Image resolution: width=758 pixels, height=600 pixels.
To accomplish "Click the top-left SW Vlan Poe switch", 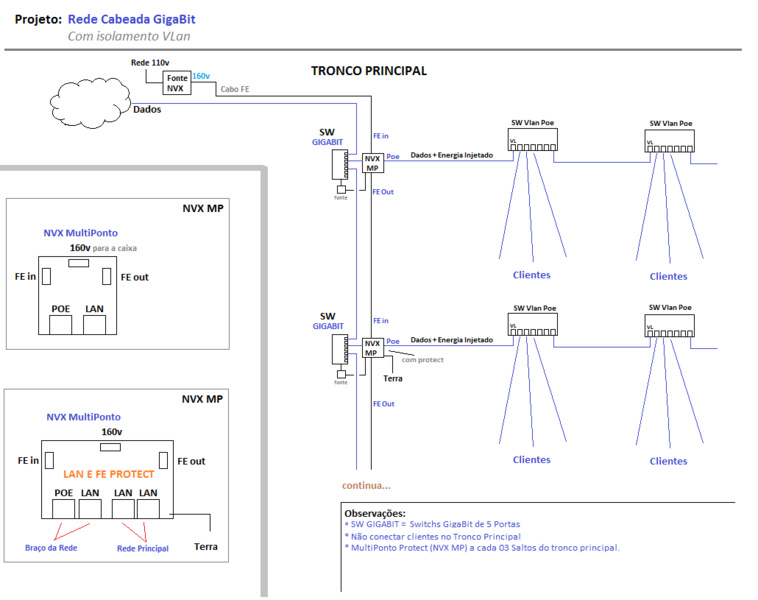I will pyautogui.click(x=533, y=140).
